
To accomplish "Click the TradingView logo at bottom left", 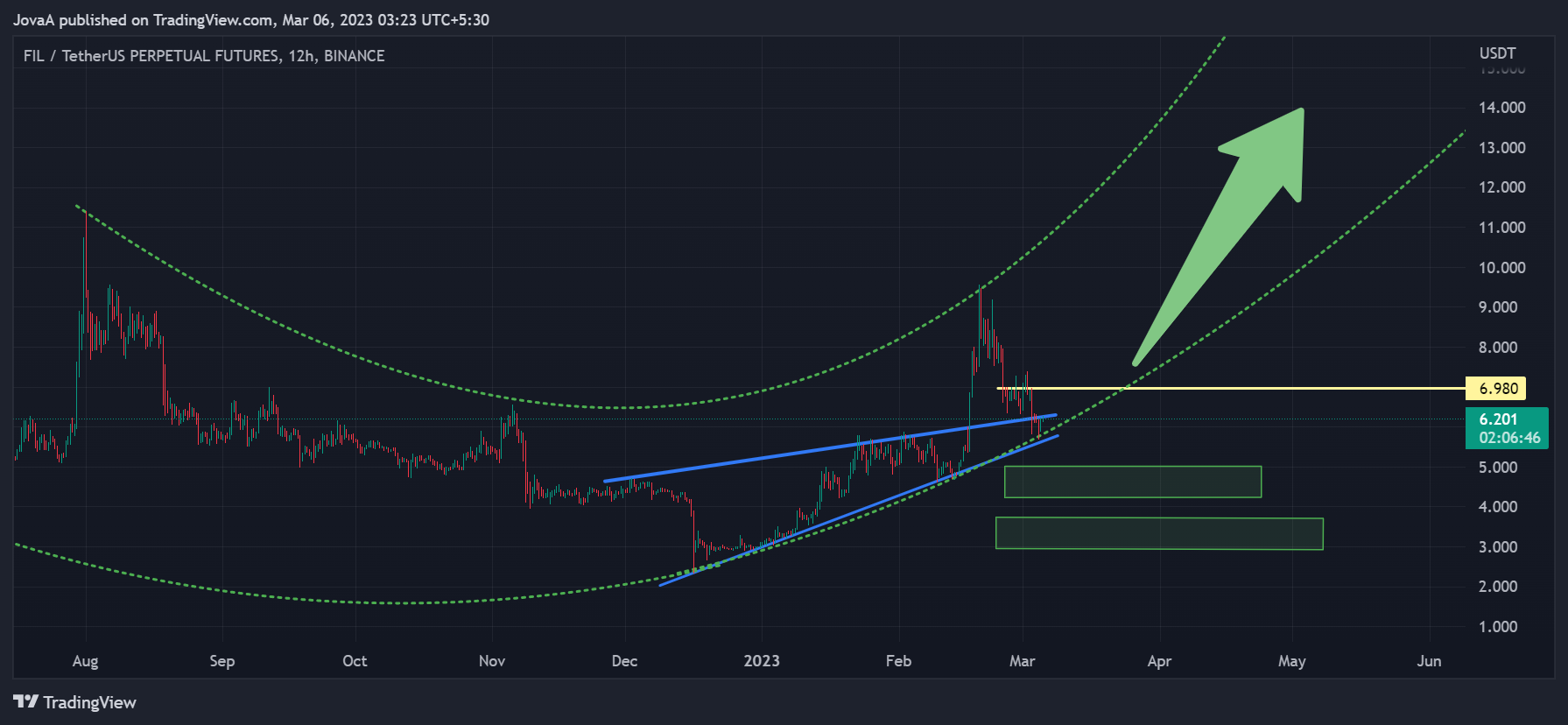I will pyautogui.click(x=74, y=702).
